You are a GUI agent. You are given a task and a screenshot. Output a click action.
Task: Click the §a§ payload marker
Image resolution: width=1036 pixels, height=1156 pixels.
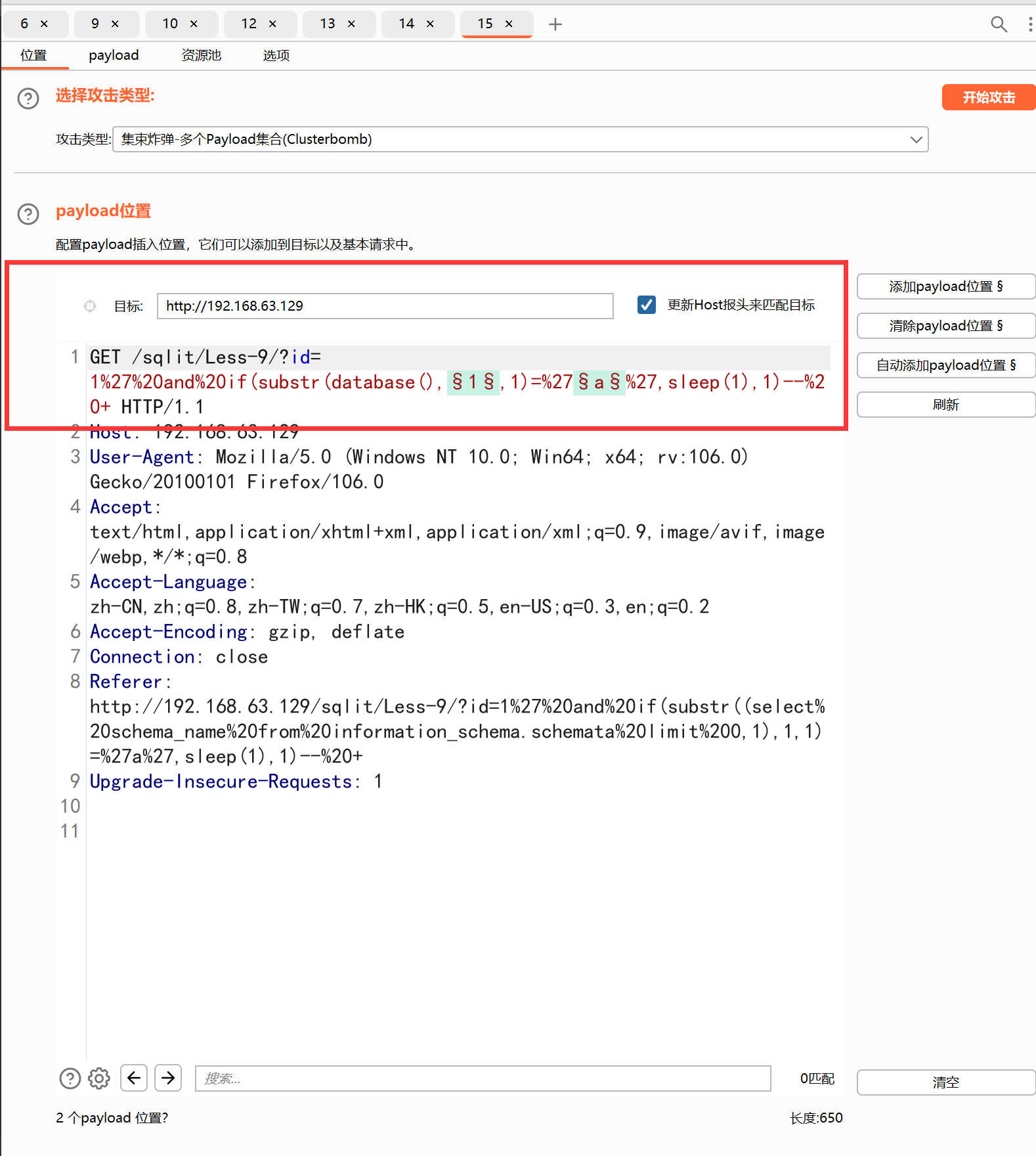[599, 382]
